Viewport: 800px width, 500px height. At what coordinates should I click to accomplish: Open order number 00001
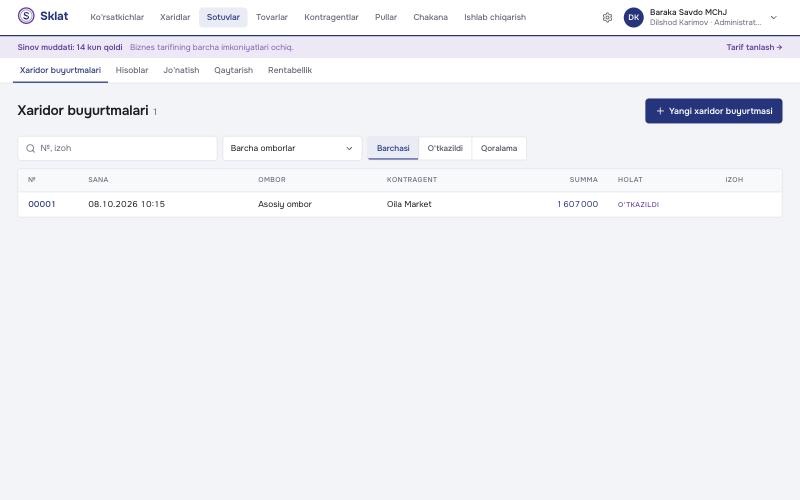[x=42, y=204]
